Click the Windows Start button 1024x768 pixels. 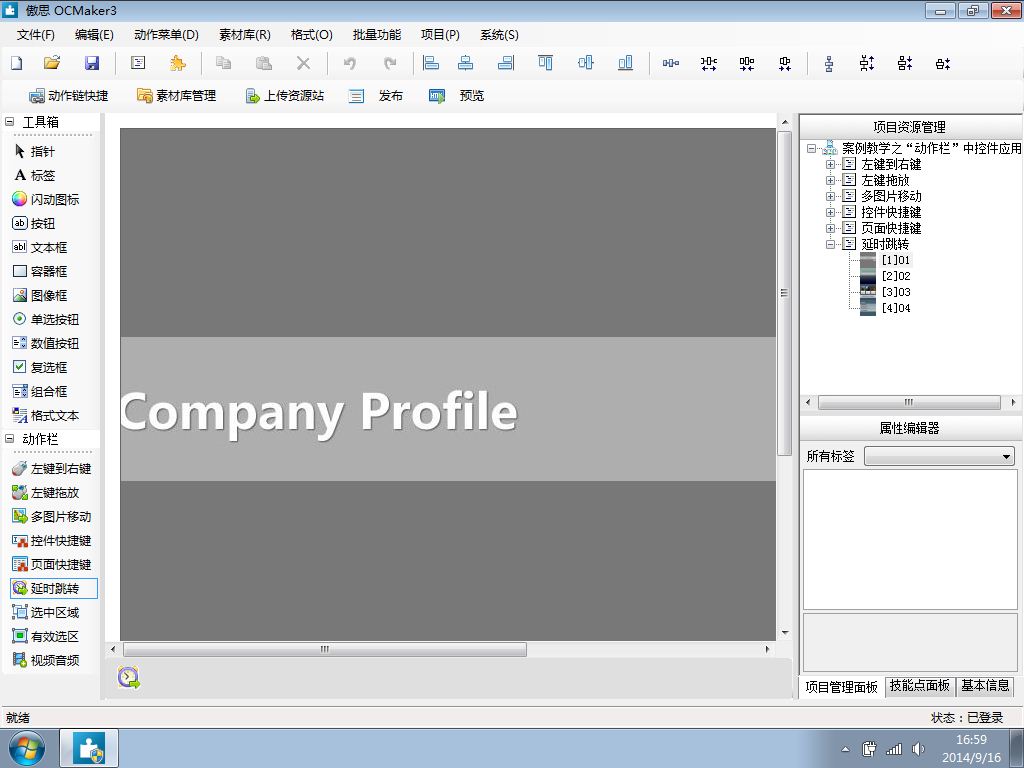27,748
